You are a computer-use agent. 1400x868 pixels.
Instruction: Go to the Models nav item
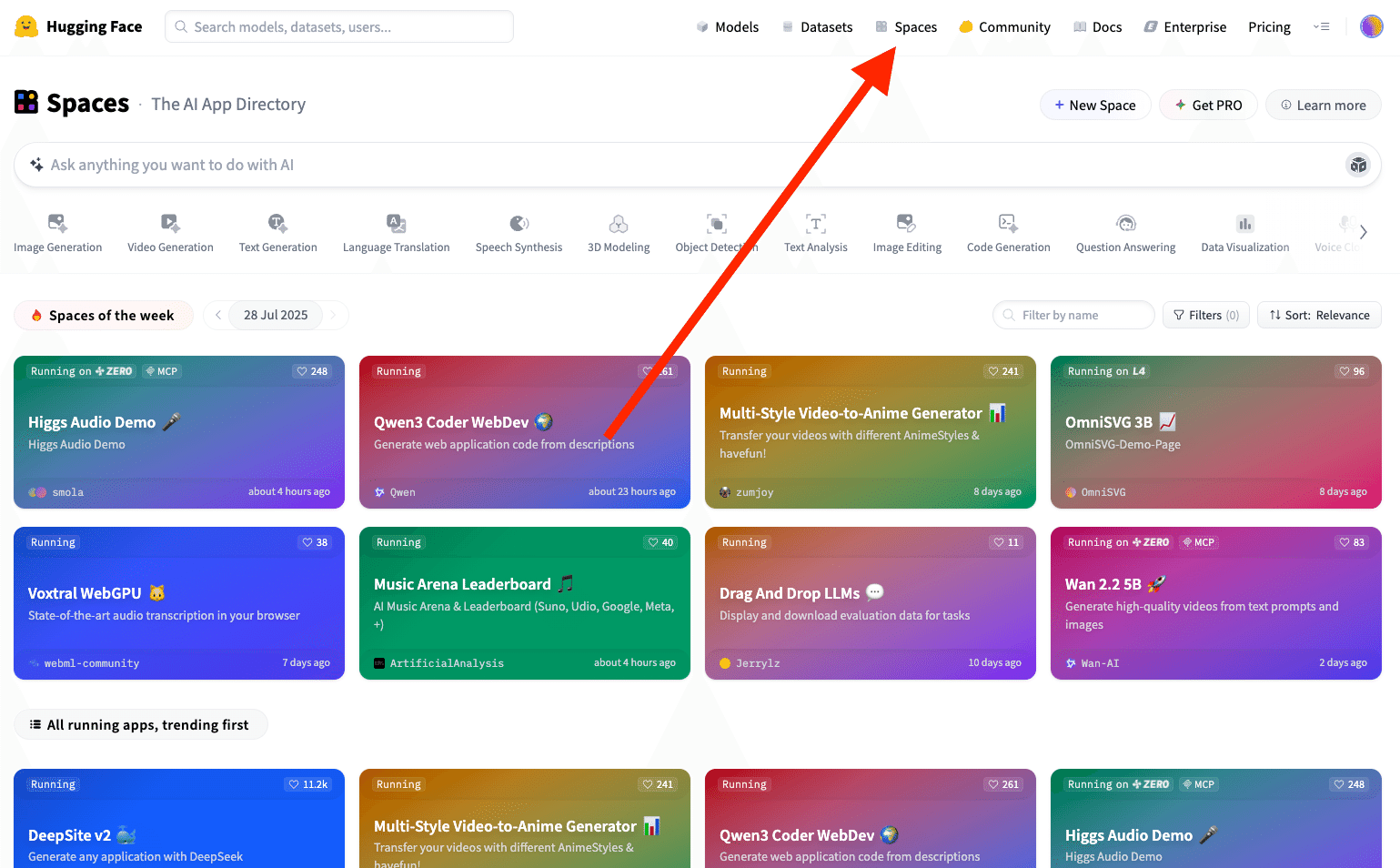point(727,27)
